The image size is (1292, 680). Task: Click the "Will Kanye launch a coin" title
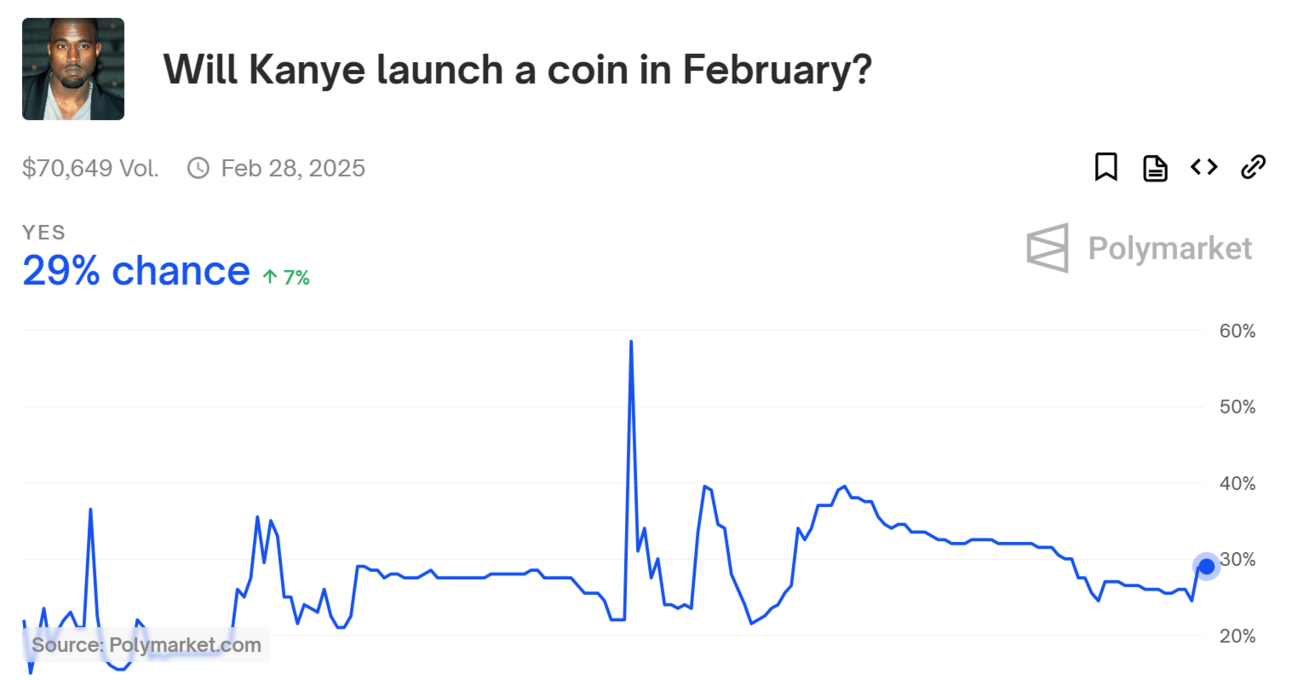click(517, 69)
